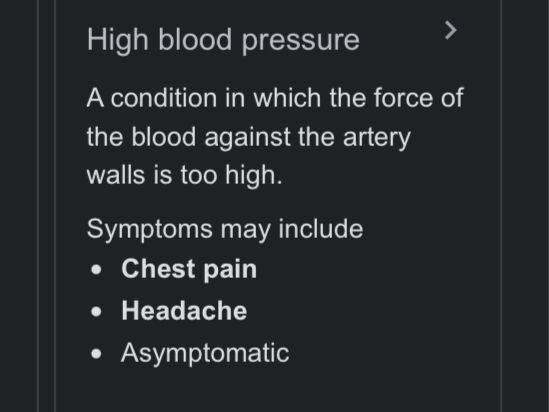Click the word 'Symptoms' in the label

click(150, 230)
